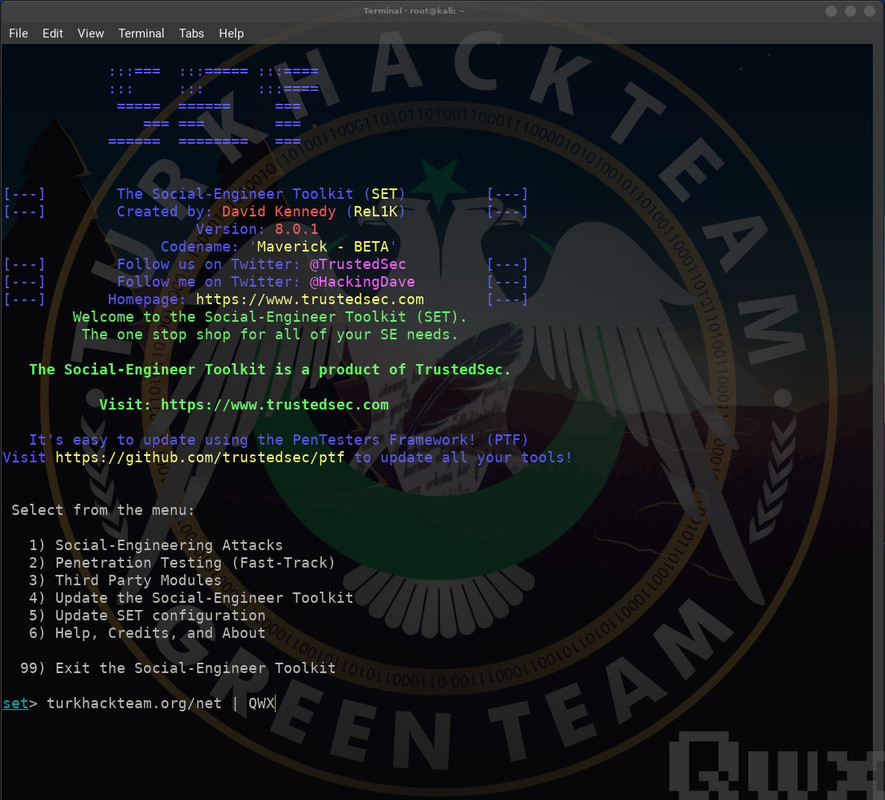The width and height of the screenshot is (885, 800).
Task: Click the Homepage trustedsec.com URL
Action: [x=310, y=299]
